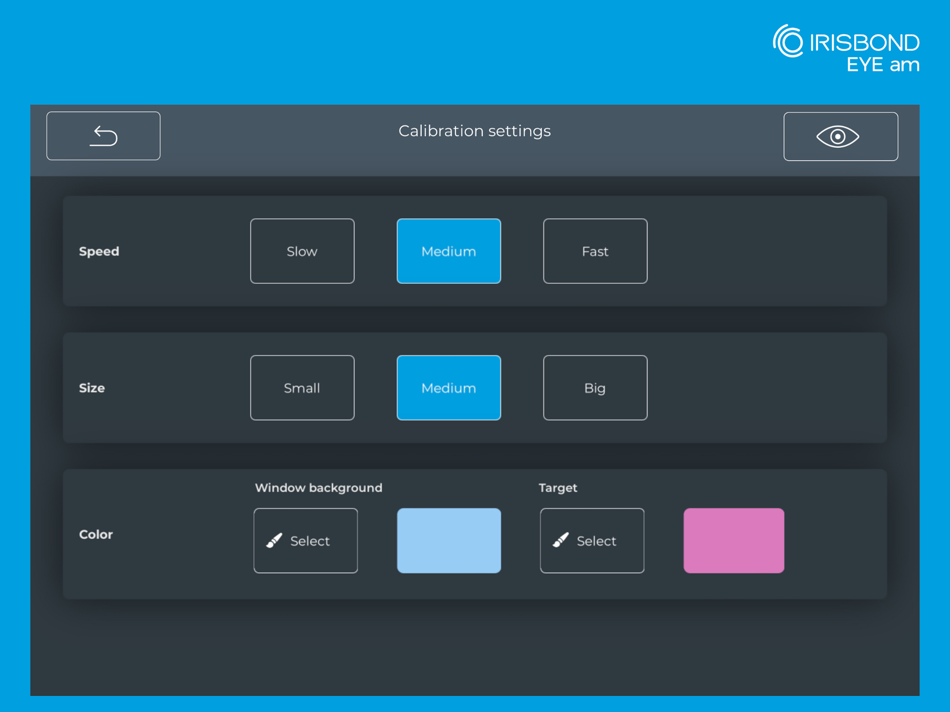The height and width of the screenshot is (712, 950).
Task: Set calibration speed to Slow
Action: coord(302,251)
